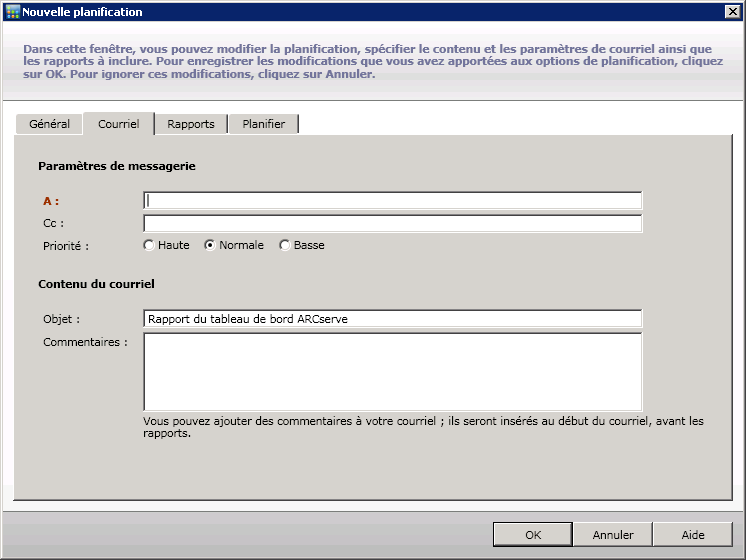746x560 pixels.
Task: Click the Nouvelle planification title bar text
Action: 82,12
